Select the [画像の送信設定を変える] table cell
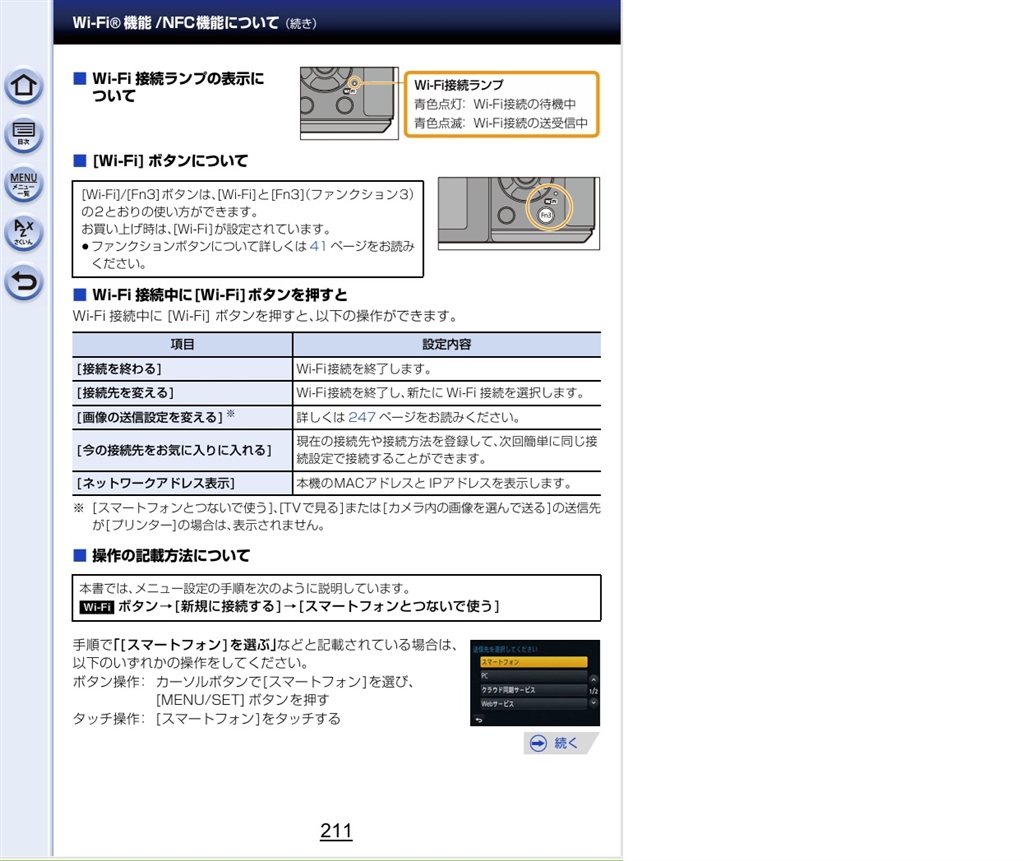1024x861 pixels. coord(182,417)
